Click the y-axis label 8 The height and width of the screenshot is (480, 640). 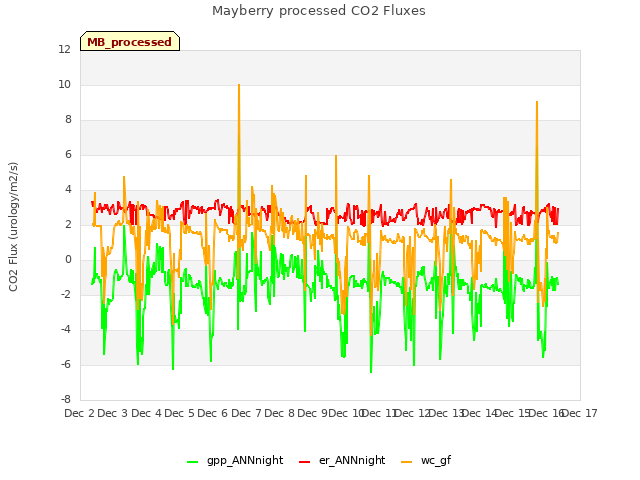68,120
